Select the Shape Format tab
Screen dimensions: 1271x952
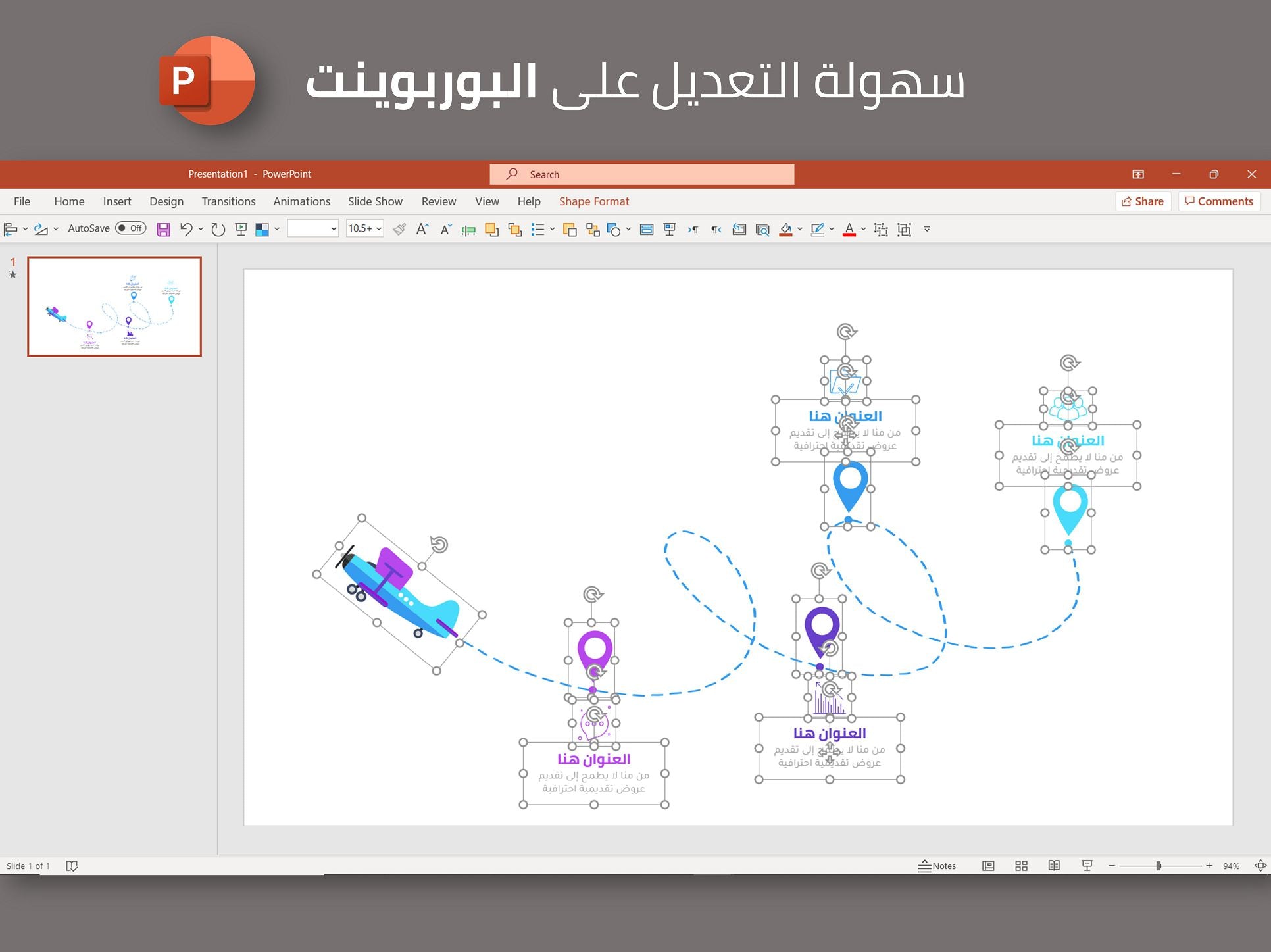(594, 201)
